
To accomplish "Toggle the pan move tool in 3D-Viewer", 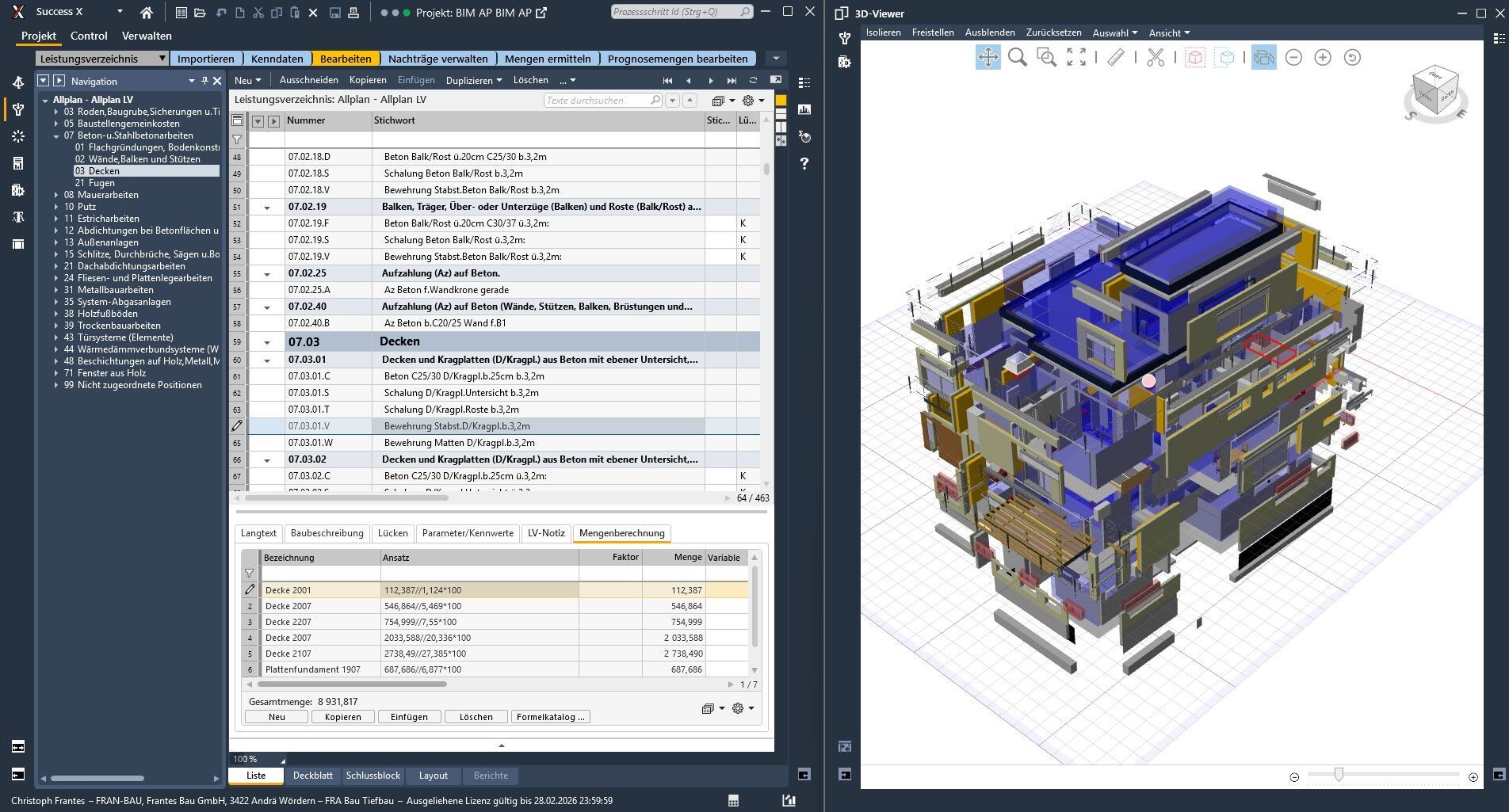I will 988,57.
